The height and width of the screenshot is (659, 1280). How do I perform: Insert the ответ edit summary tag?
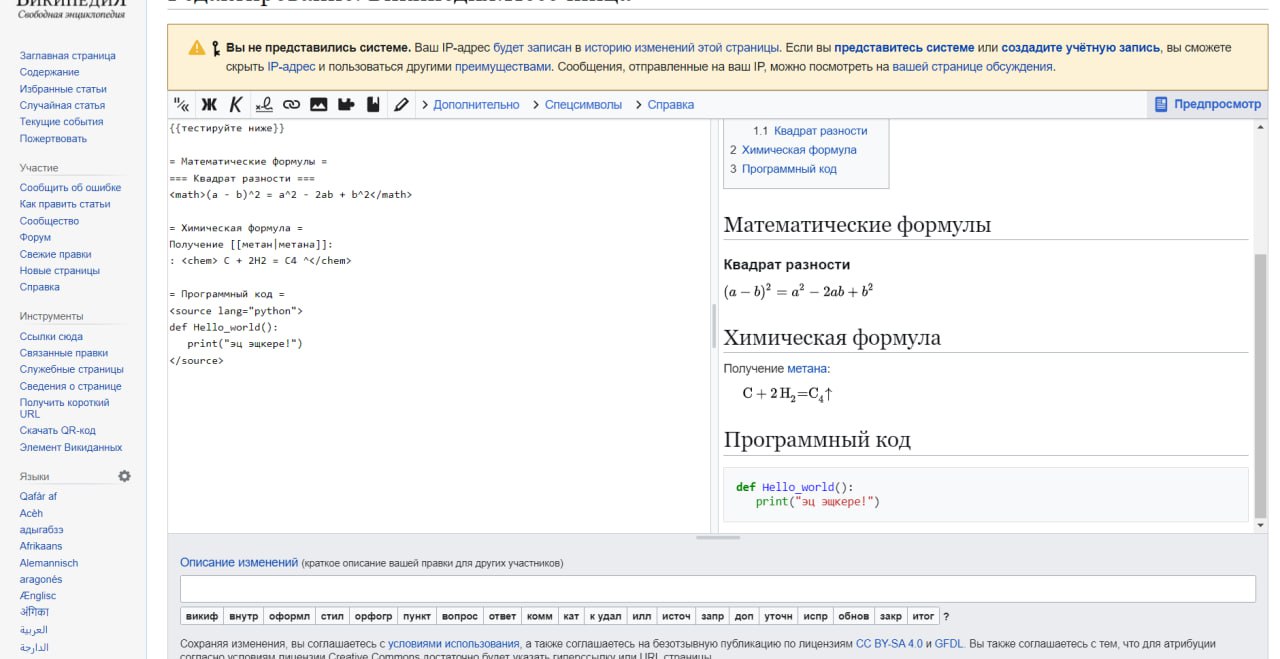(x=502, y=616)
